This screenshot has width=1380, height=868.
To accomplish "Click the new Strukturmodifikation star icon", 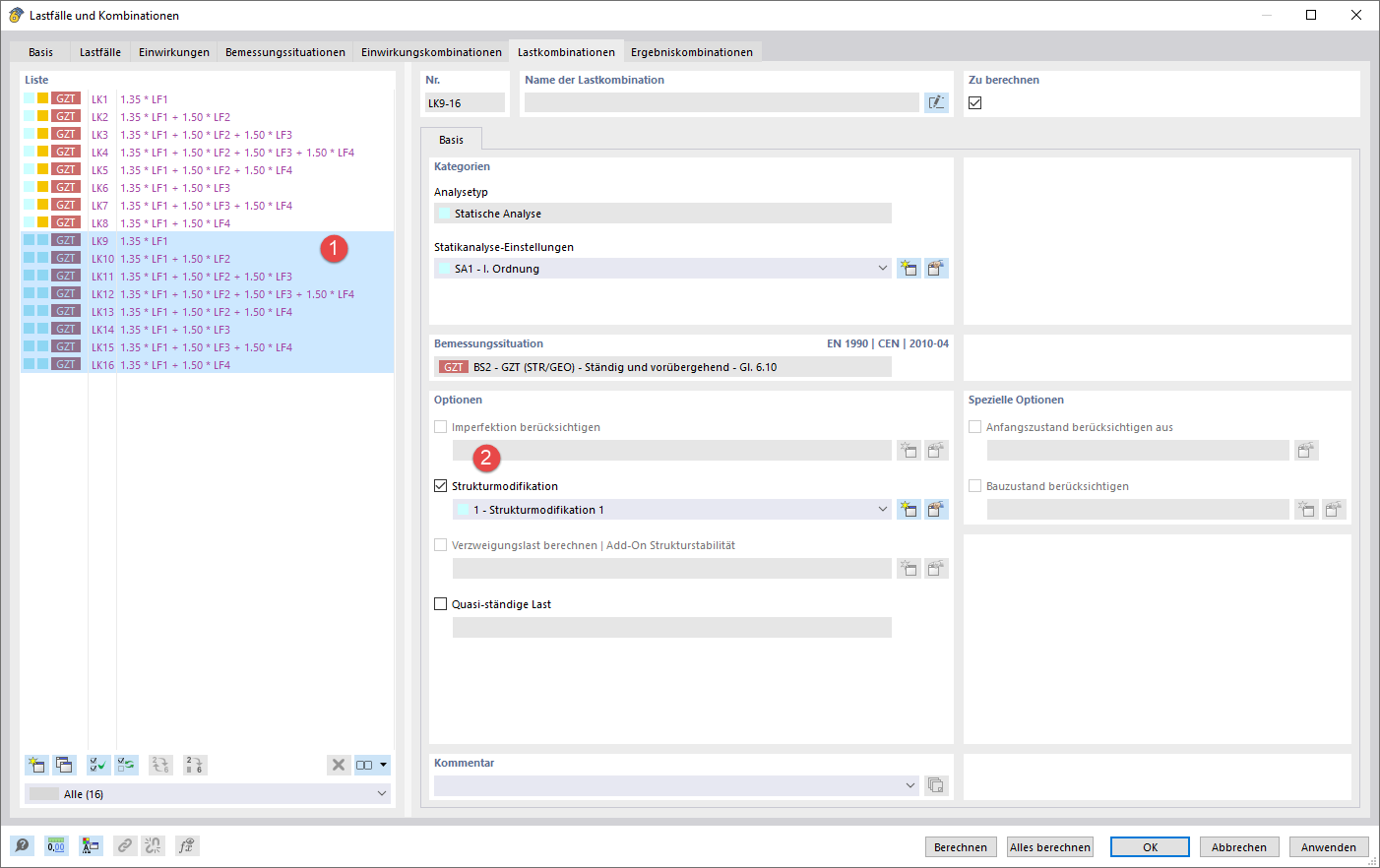I will click(909, 509).
